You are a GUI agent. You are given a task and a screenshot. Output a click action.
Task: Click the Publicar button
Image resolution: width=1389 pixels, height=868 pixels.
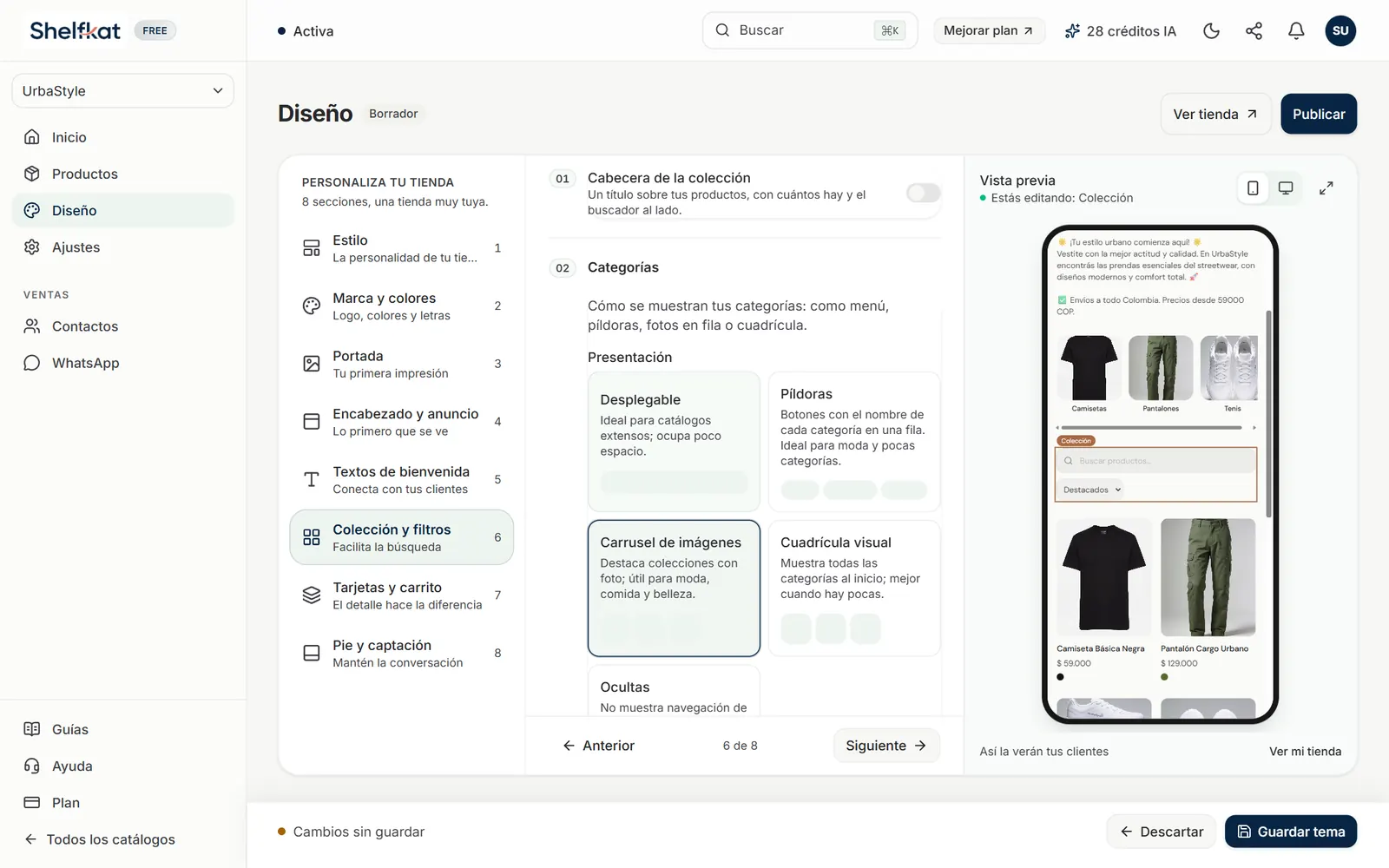(1319, 114)
